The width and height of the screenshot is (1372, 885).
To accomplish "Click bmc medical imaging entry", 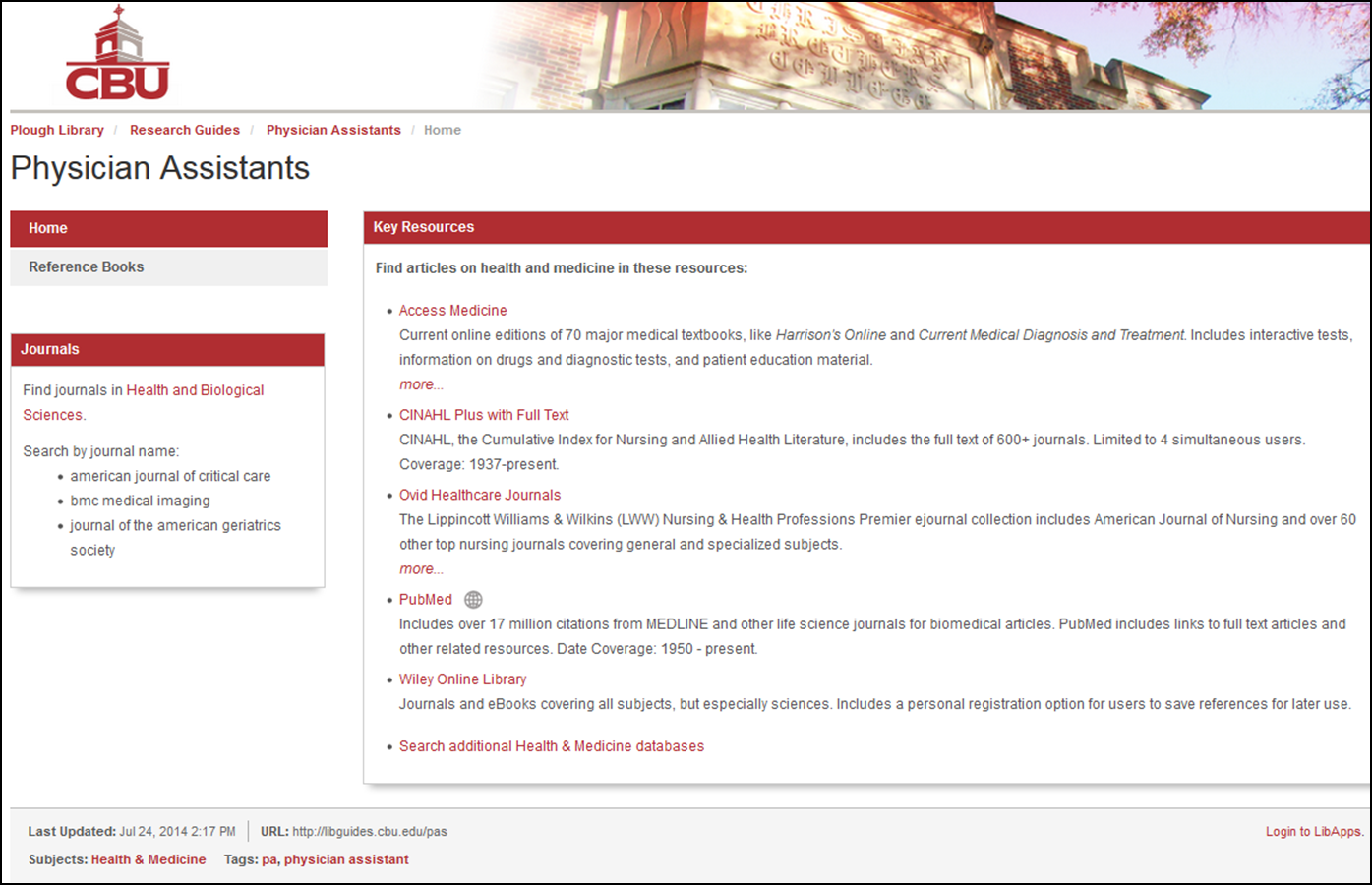I will coord(140,501).
